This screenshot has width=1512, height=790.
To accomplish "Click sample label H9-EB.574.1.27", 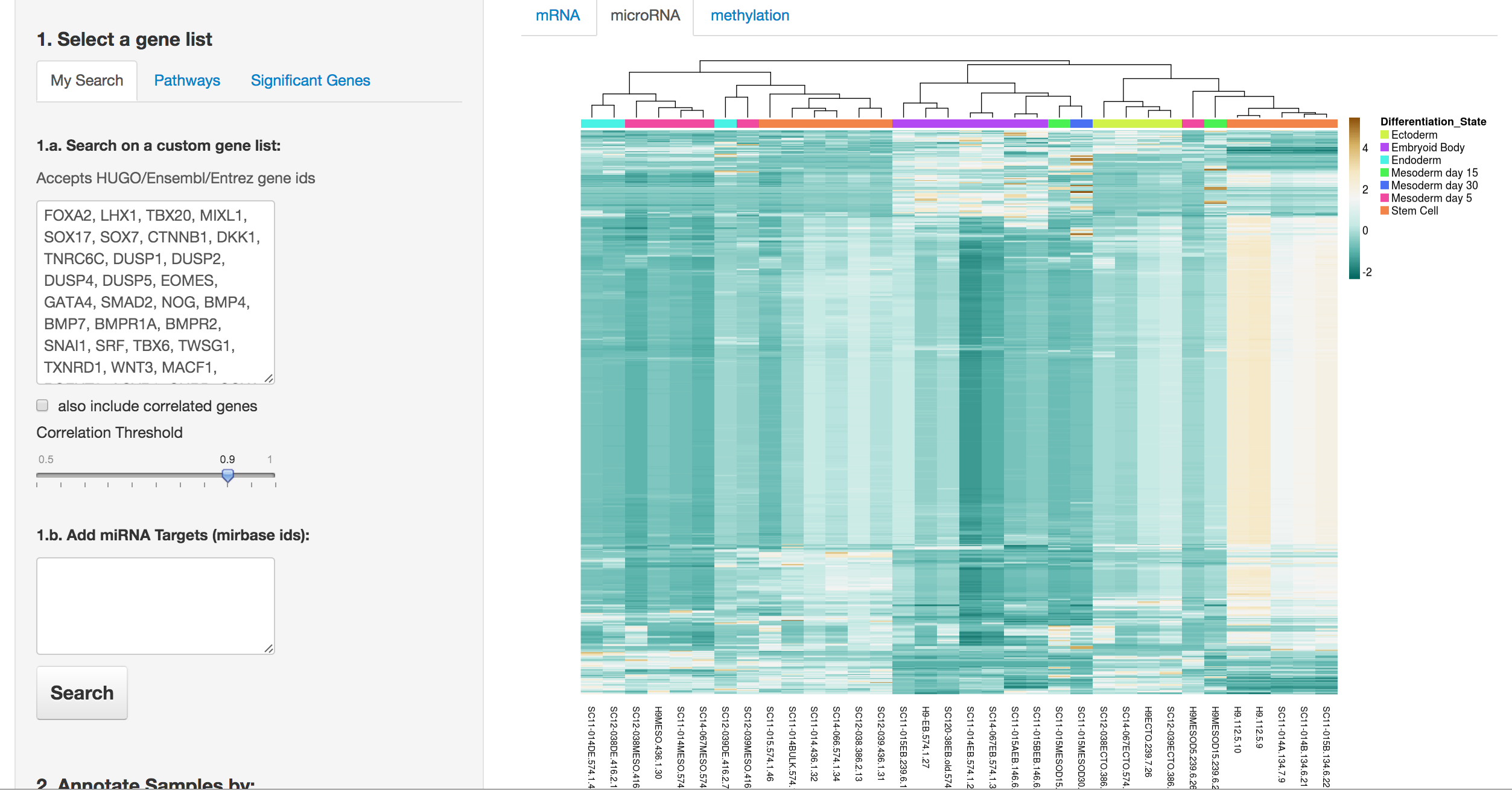I will coord(925,737).
